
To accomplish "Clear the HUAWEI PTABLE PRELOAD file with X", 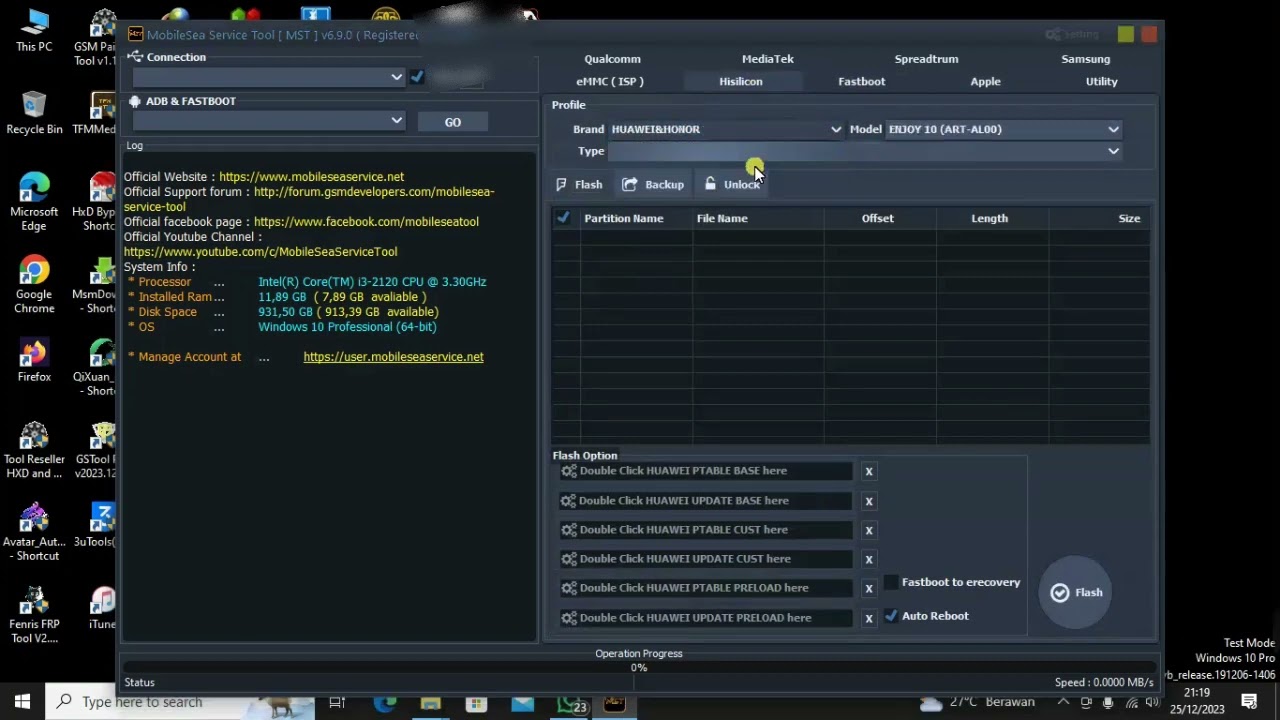I will (x=869, y=588).
